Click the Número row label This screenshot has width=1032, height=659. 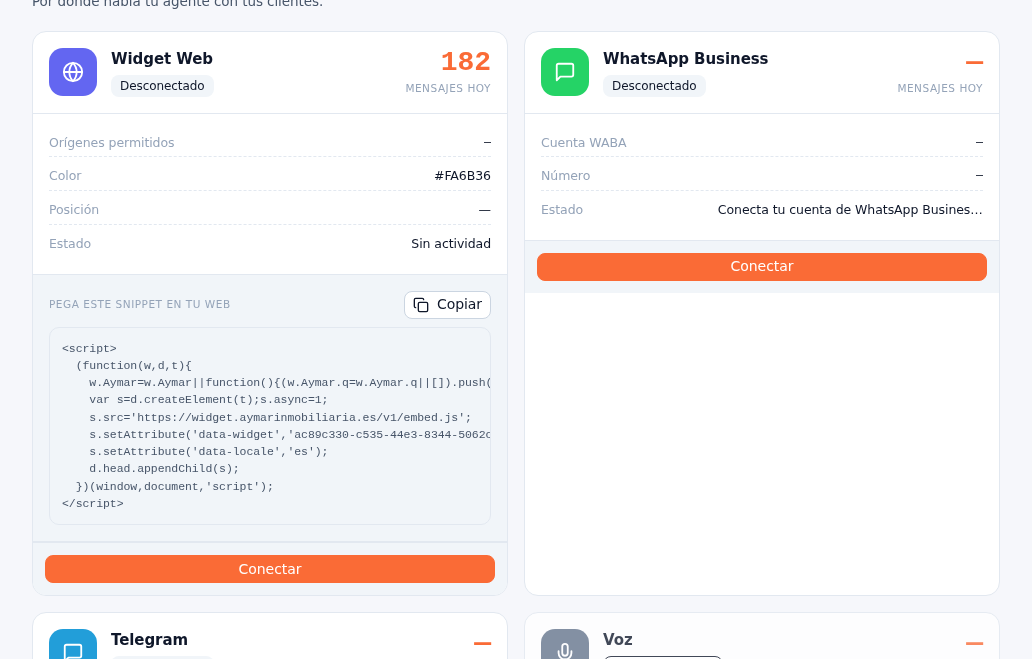pyautogui.click(x=565, y=176)
